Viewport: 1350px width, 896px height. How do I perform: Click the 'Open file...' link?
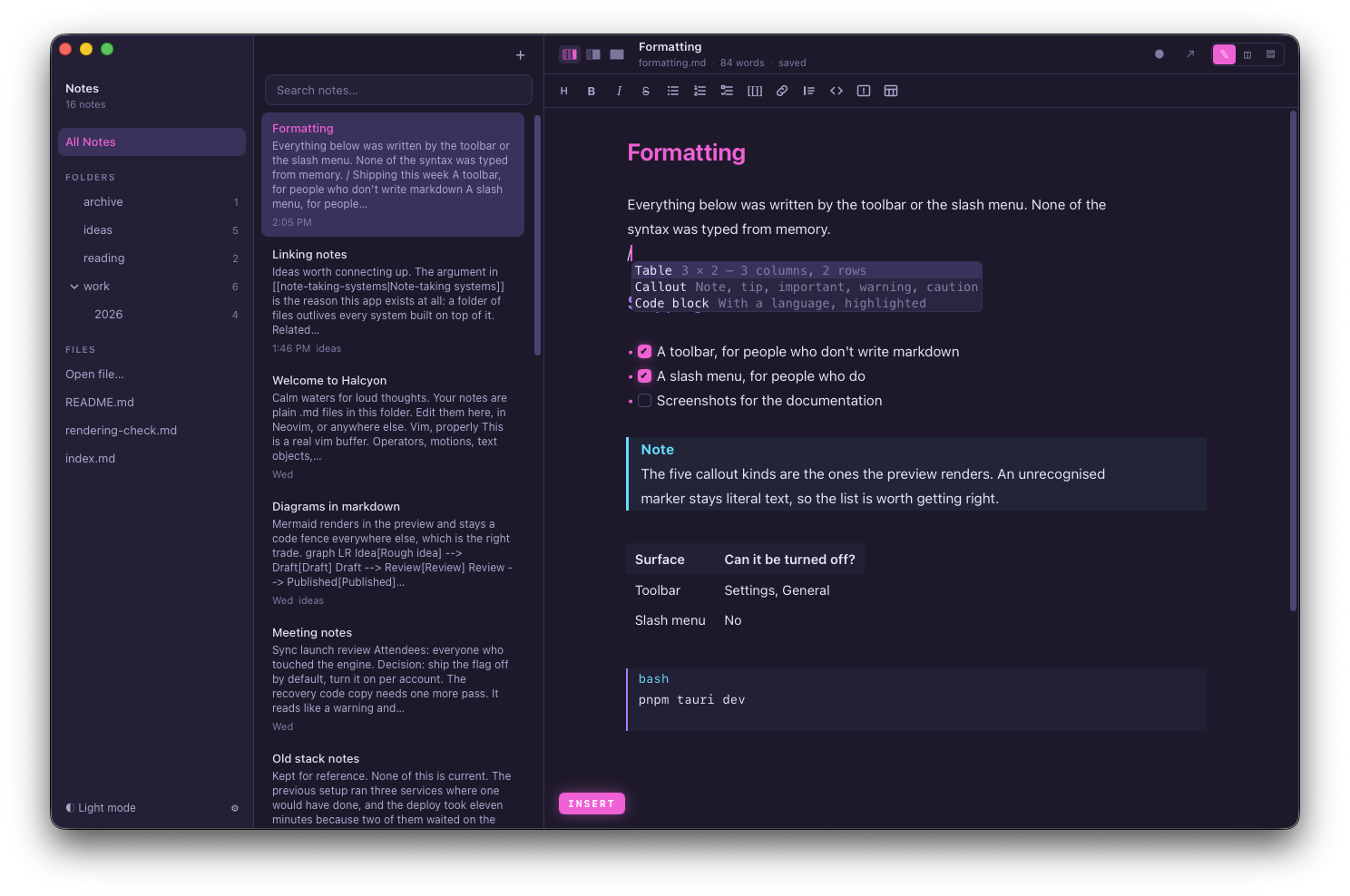coord(94,375)
